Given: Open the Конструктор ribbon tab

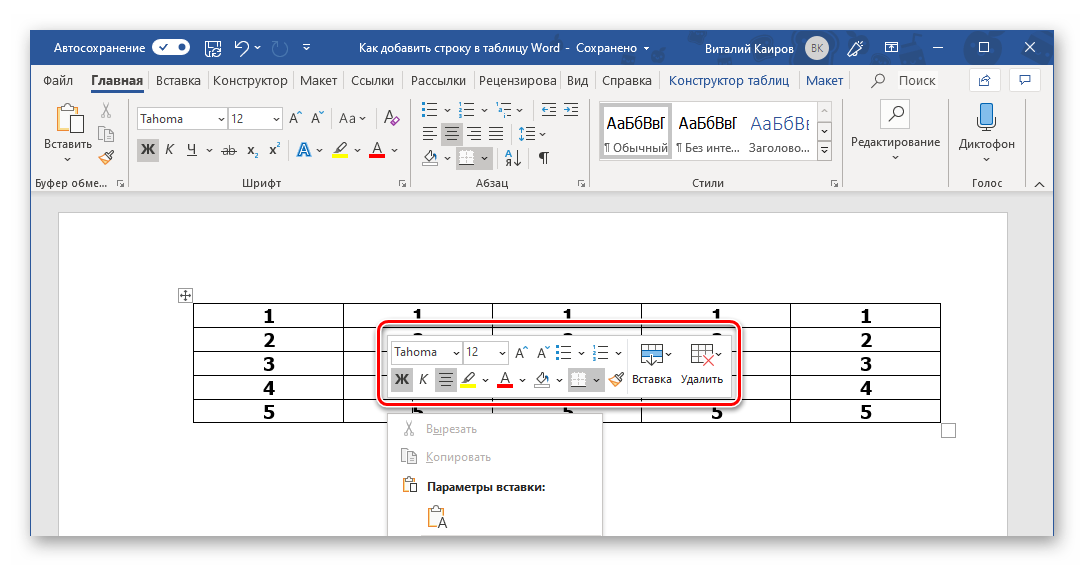Looking at the screenshot, I should [250, 80].
